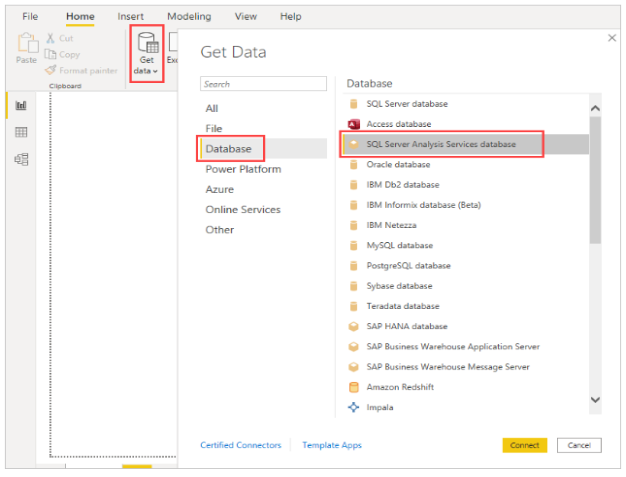Switch to the Home ribbon tab

point(80,16)
